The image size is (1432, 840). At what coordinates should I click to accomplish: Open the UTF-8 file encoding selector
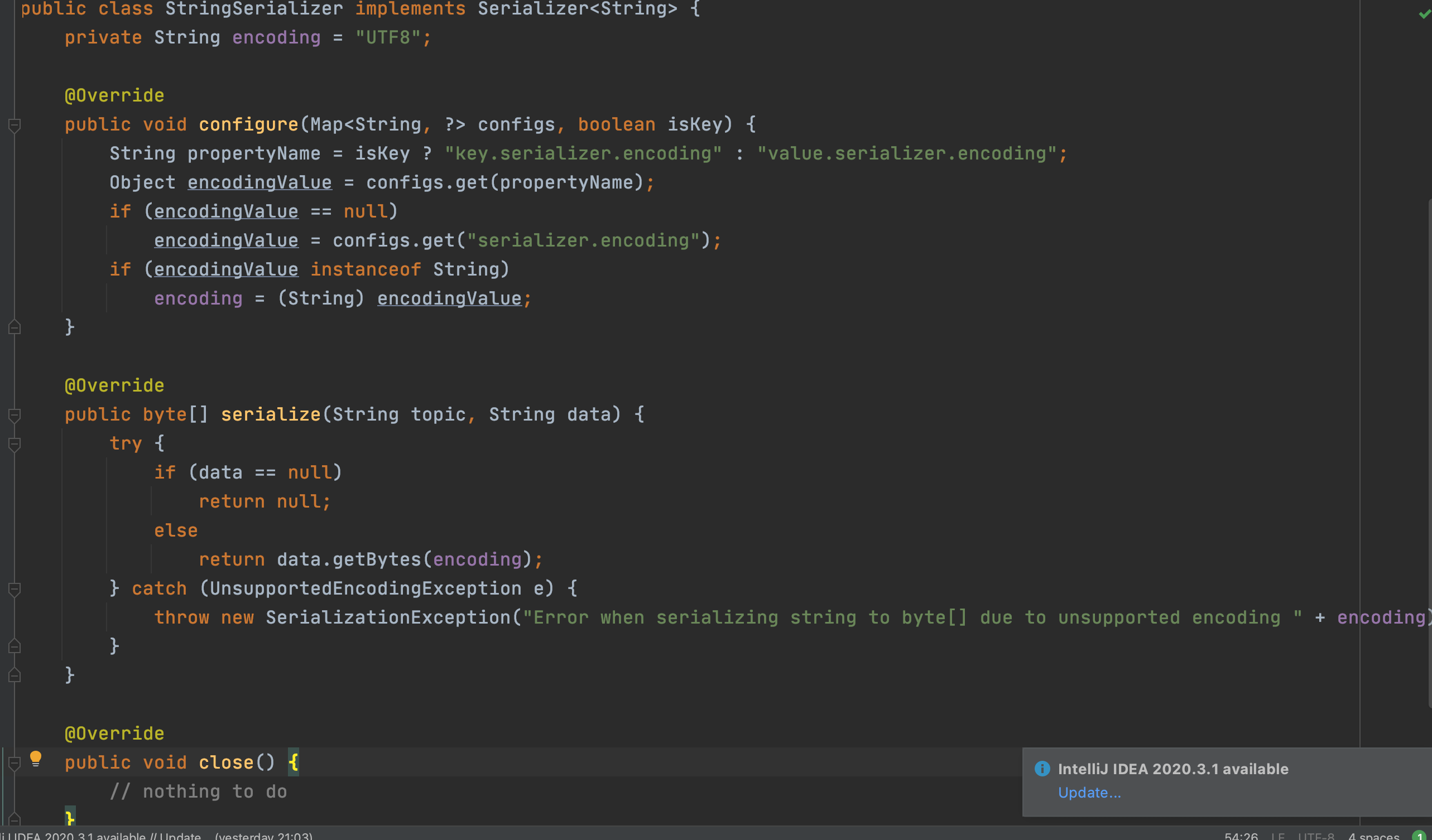[x=1315, y=836]
